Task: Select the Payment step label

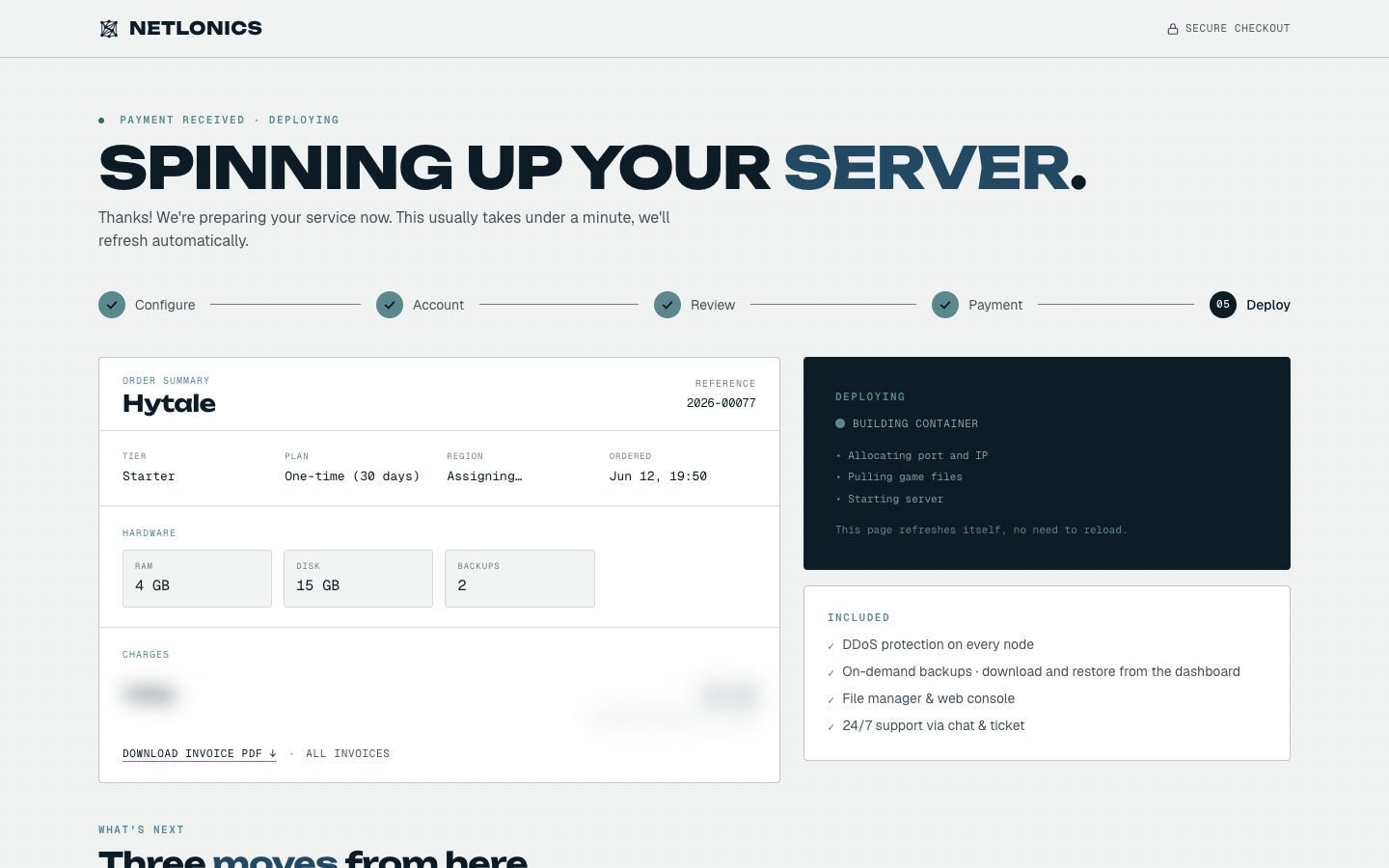Action: coord(995,305)
